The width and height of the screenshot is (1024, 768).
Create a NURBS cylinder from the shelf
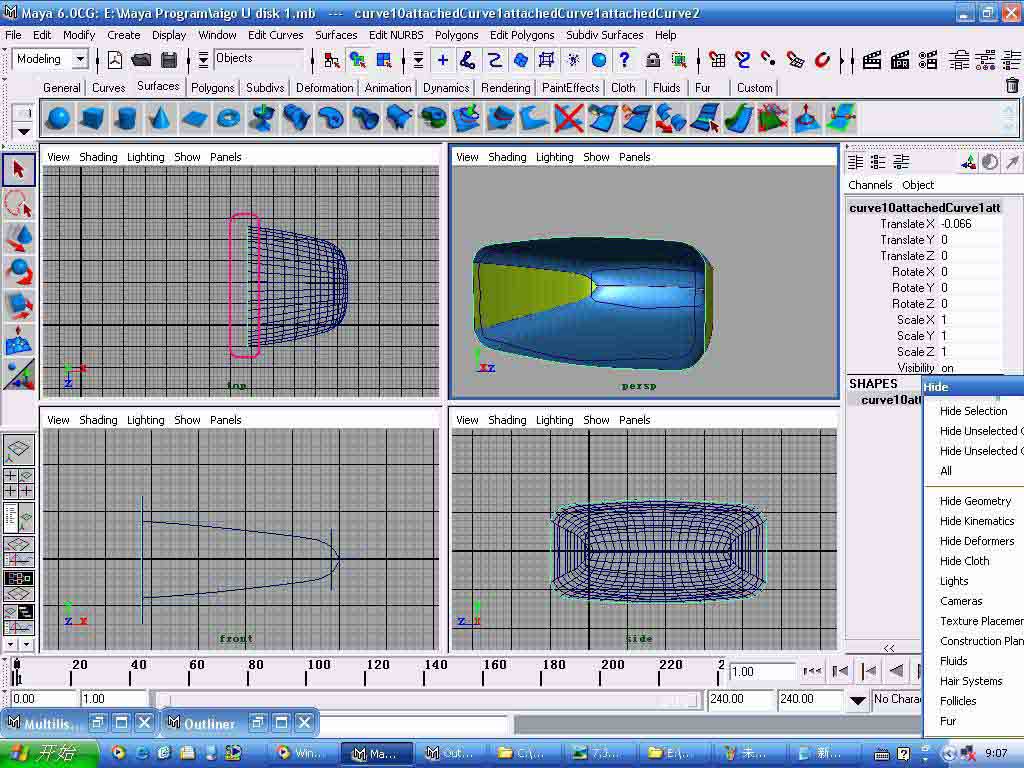click(126, 119)
